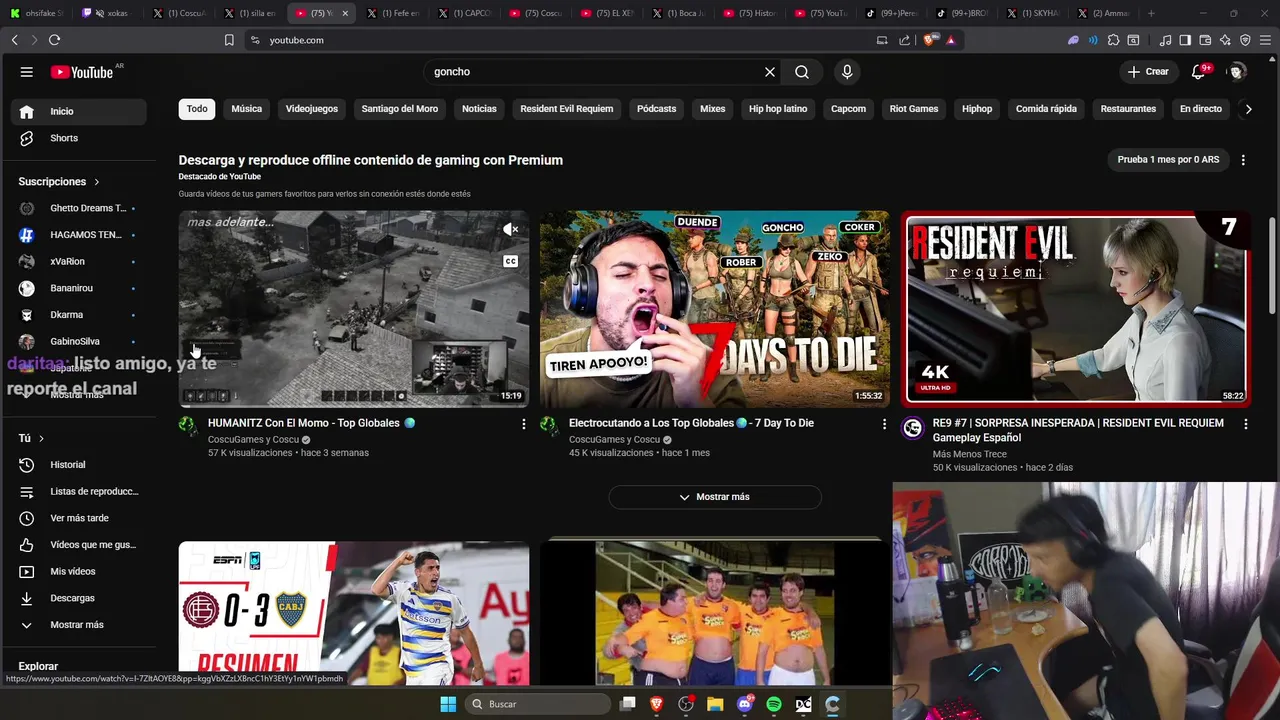Toggle the browser sidebar panel icon
This screenshot has height=720, width=1280.
[1185, 40]
